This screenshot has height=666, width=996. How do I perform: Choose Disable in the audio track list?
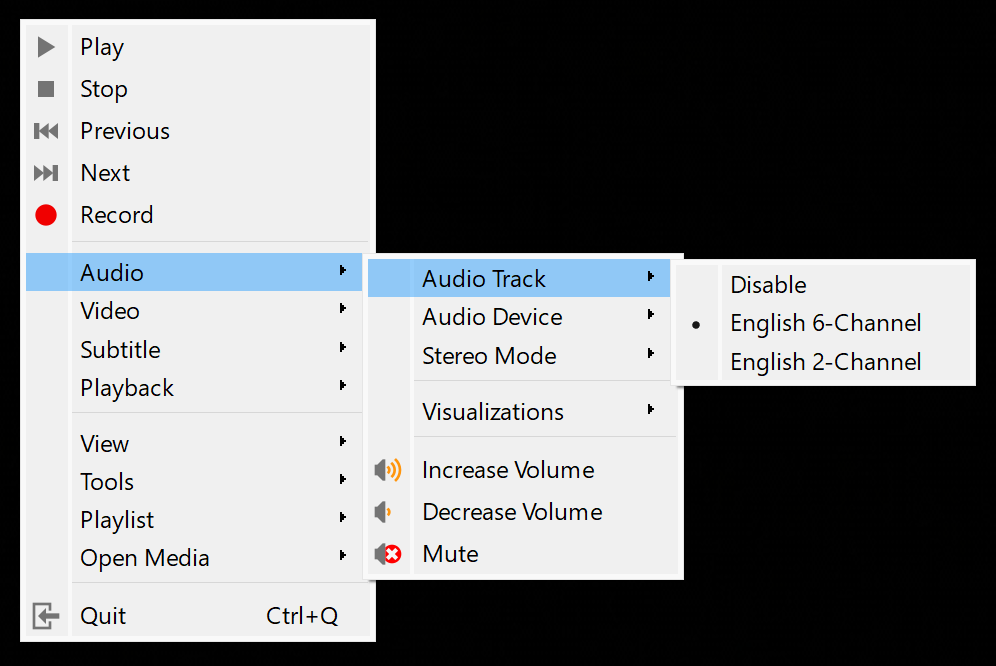[768, 285]
